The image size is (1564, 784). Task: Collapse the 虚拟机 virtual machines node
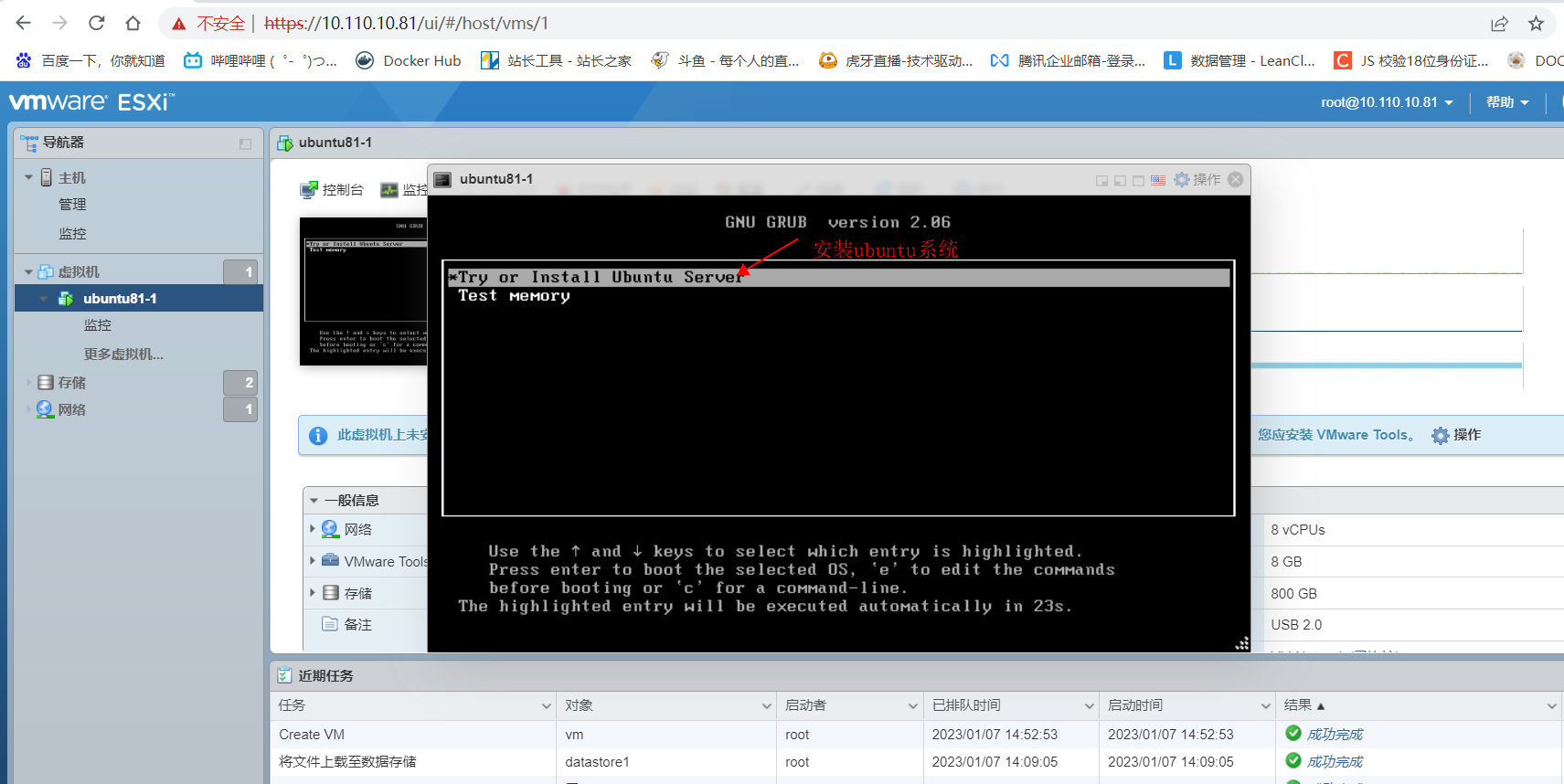pyautogui.click(x=28, y=272)
